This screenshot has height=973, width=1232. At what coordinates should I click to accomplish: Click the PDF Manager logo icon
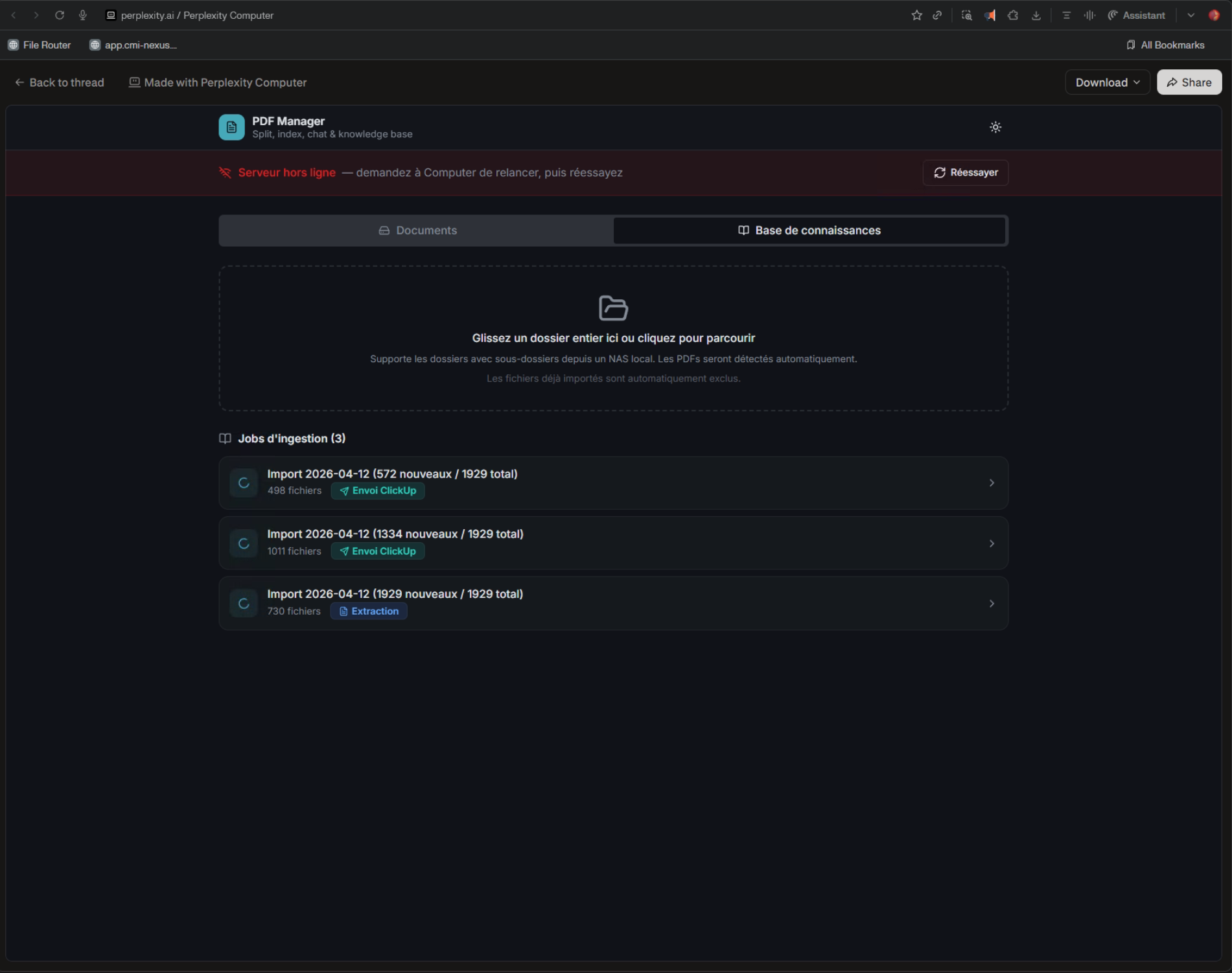point(231,128)
